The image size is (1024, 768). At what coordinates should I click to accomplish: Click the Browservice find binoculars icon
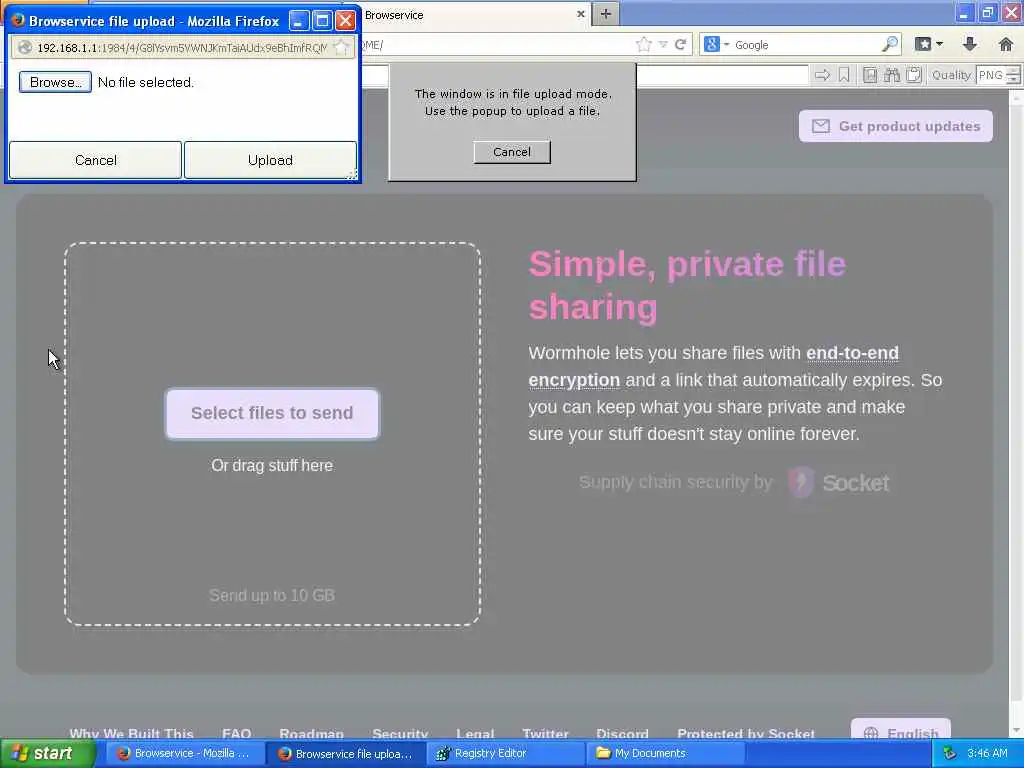(891, 75)
